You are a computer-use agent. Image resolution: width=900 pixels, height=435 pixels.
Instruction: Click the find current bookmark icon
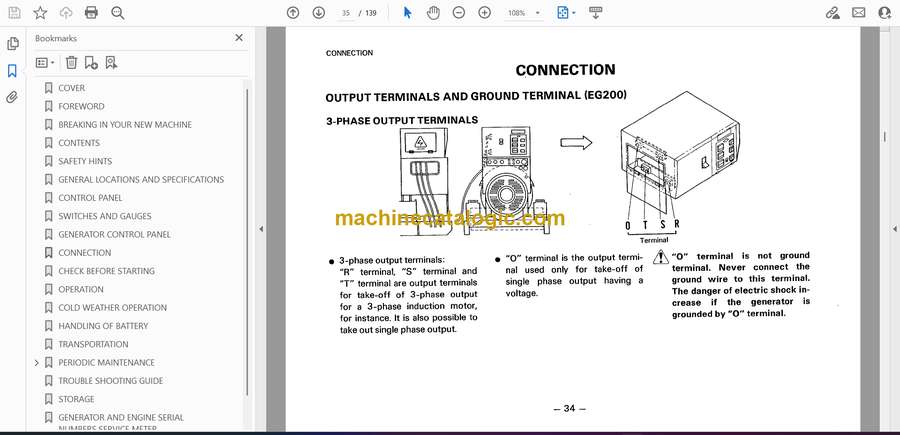[111, 63]
